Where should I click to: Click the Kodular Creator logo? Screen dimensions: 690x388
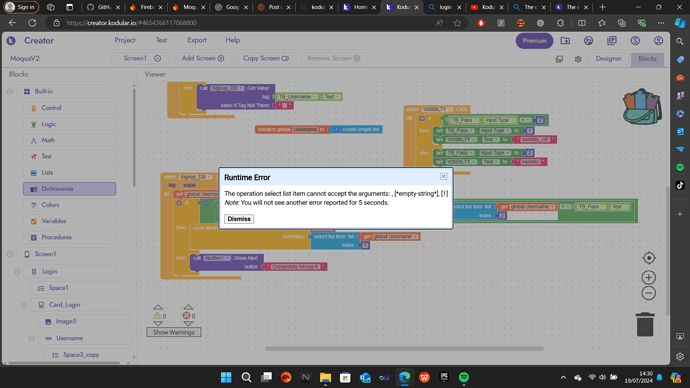point(11,40)
